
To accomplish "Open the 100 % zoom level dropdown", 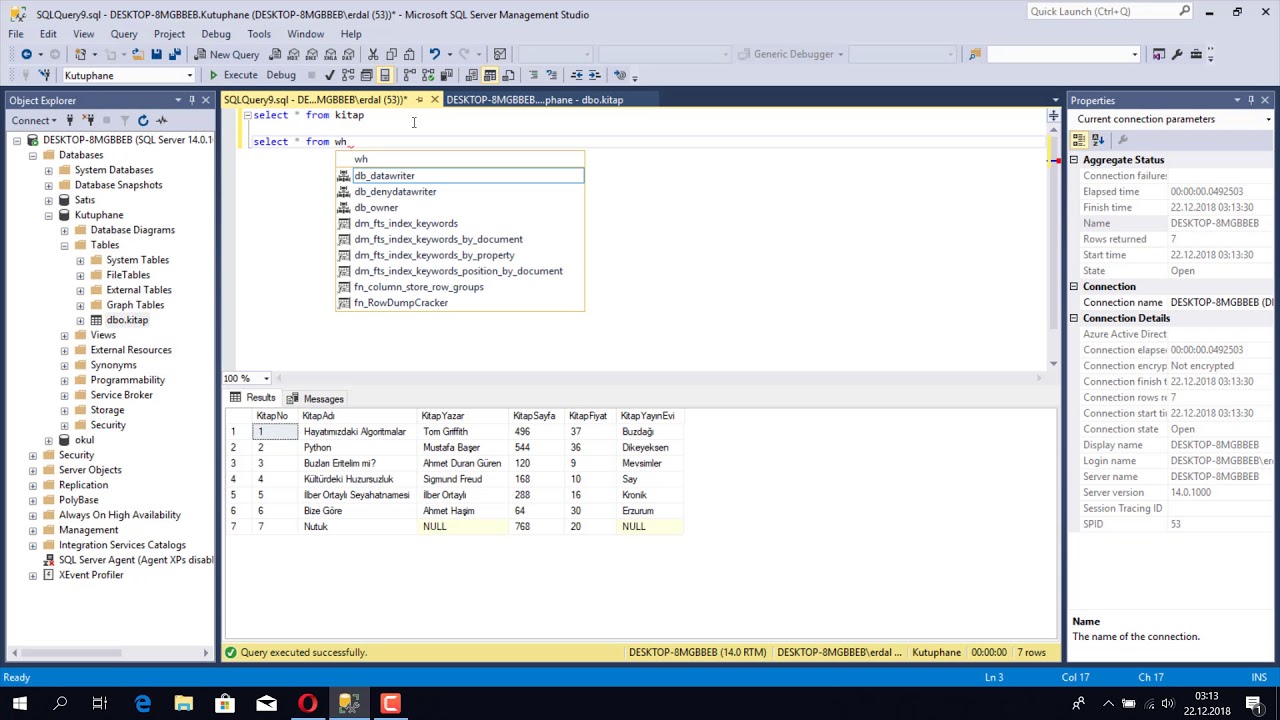I will 266,379.
